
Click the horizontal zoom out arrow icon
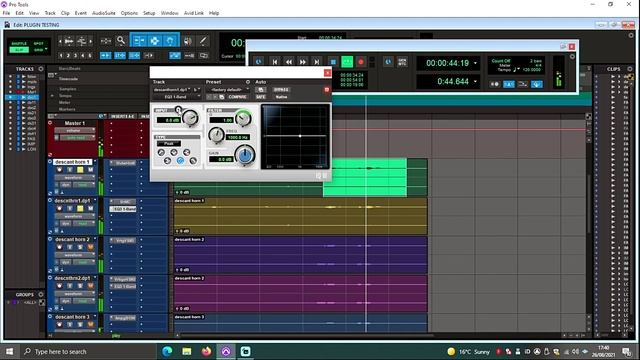pos(60,41)
